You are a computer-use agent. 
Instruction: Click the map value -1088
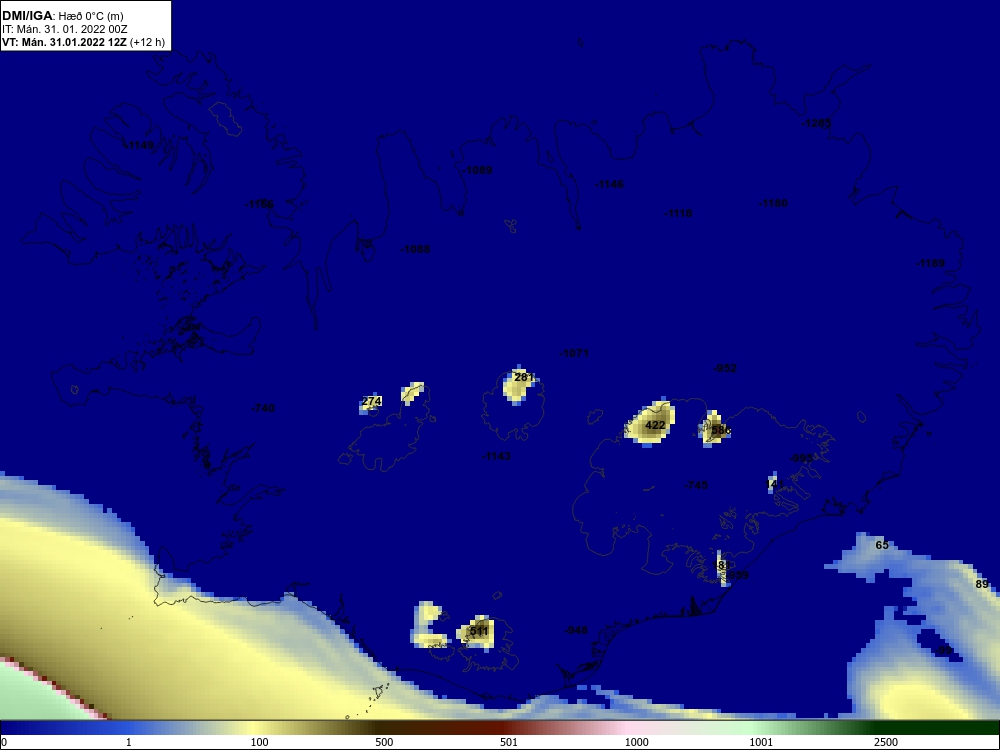coord(415,249)
